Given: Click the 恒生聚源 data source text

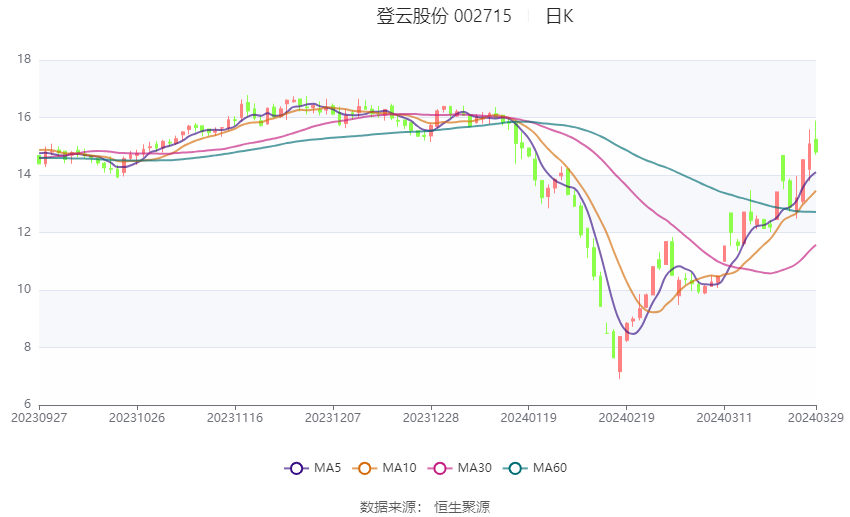Looking at the screenshot, I should 462,507.
